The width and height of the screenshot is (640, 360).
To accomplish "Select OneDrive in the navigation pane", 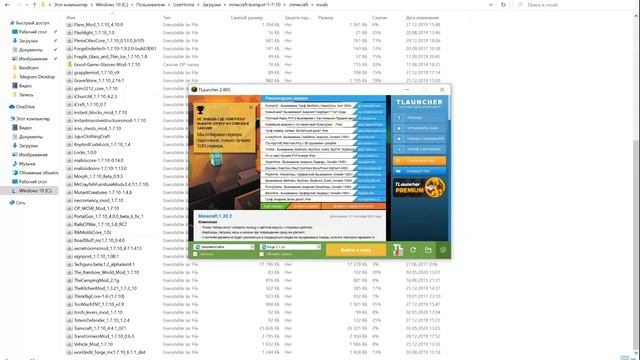I will [x=25, y=107].
